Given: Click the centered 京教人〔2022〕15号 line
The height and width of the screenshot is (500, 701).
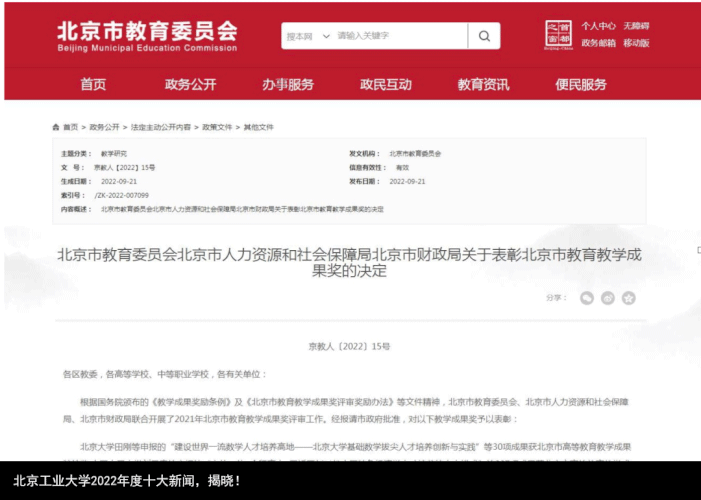Looking at the screenshot, I should (349, 346).
